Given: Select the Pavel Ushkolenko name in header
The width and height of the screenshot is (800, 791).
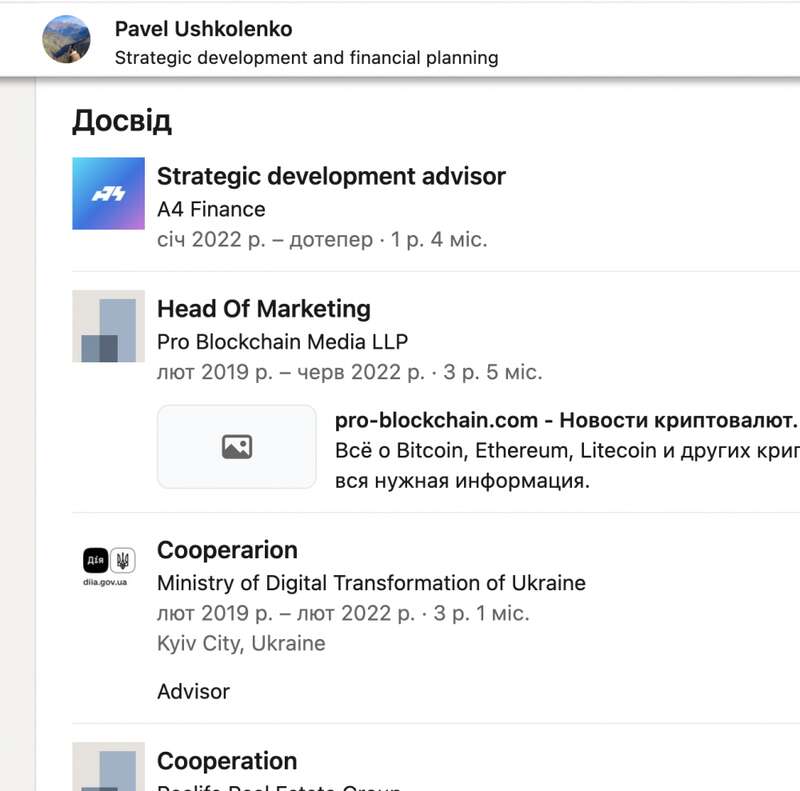Looking at the screenshot, I should pos(203,29).
